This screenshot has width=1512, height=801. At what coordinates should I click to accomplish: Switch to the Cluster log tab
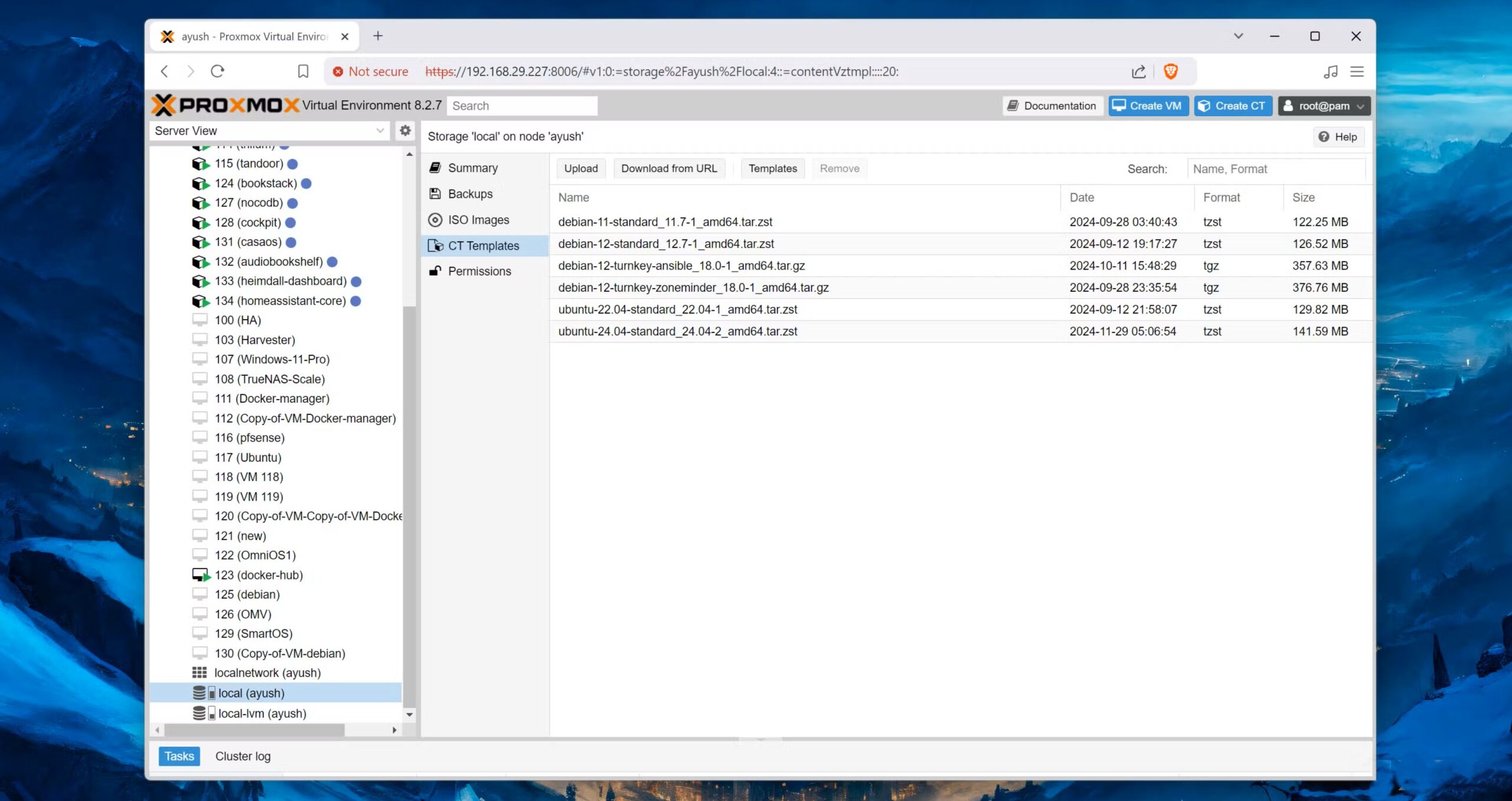pos(243,756)
